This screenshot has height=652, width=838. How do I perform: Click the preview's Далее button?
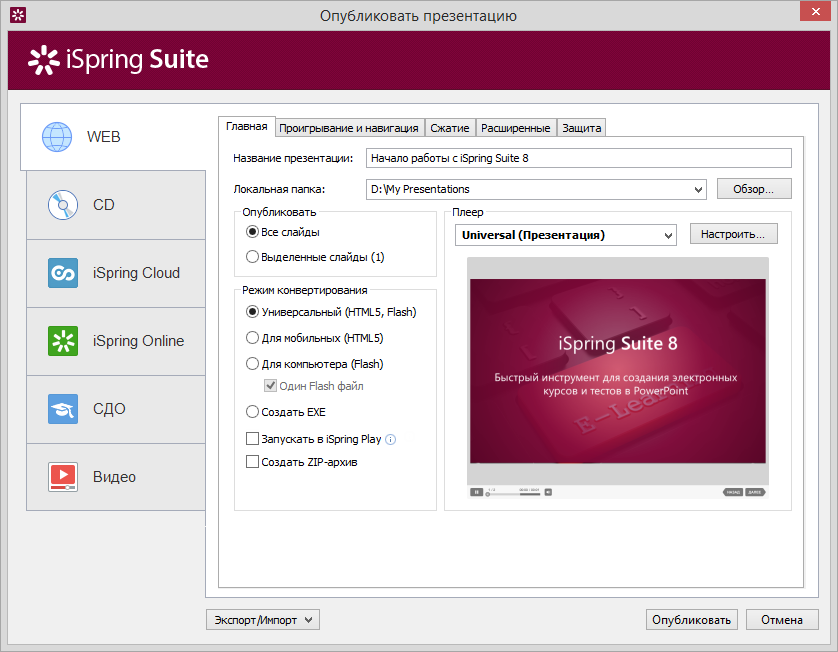[x=755, y=492]
